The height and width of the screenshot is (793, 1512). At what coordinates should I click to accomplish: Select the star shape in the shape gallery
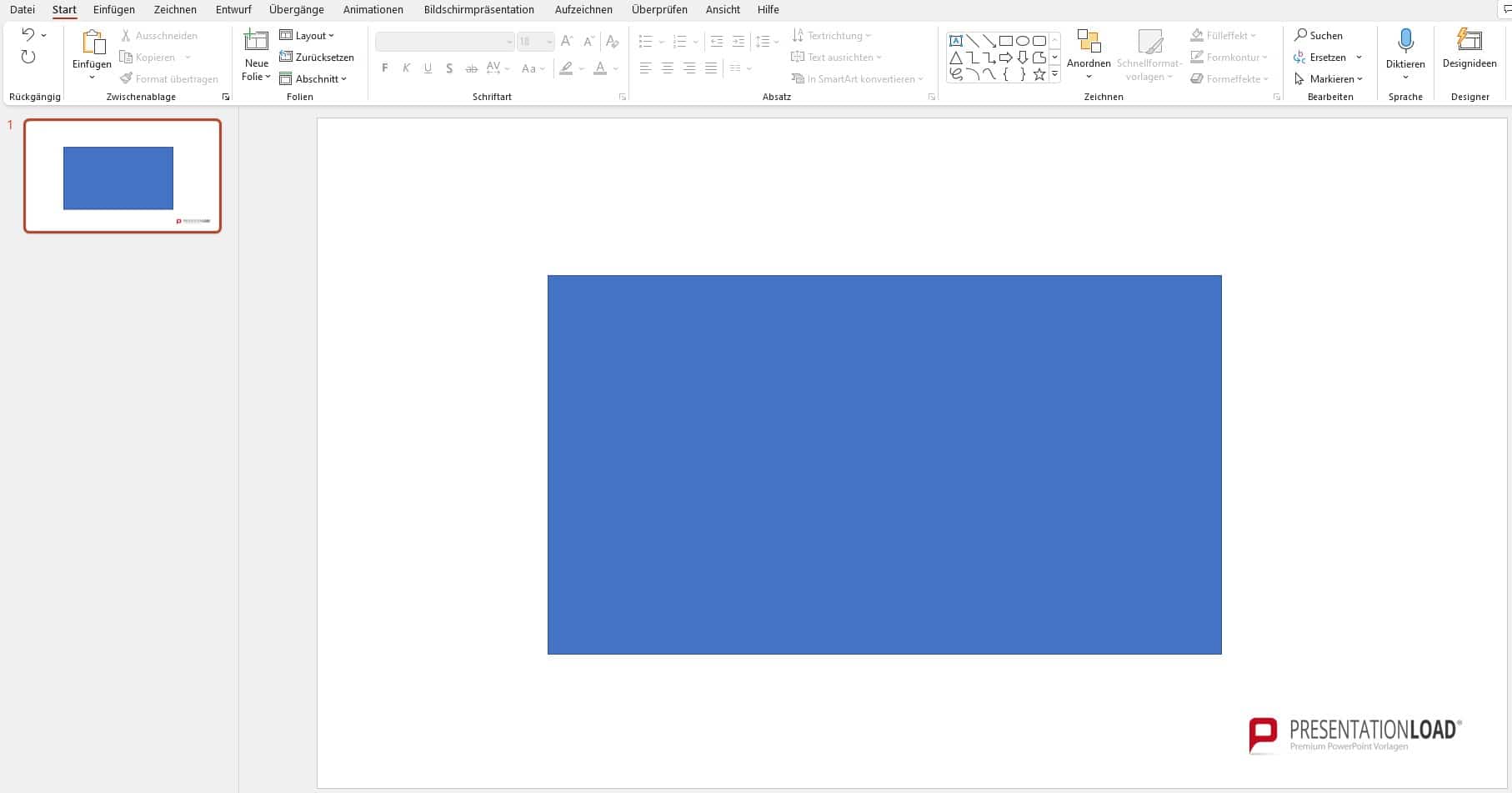(x=1039, y=74)
